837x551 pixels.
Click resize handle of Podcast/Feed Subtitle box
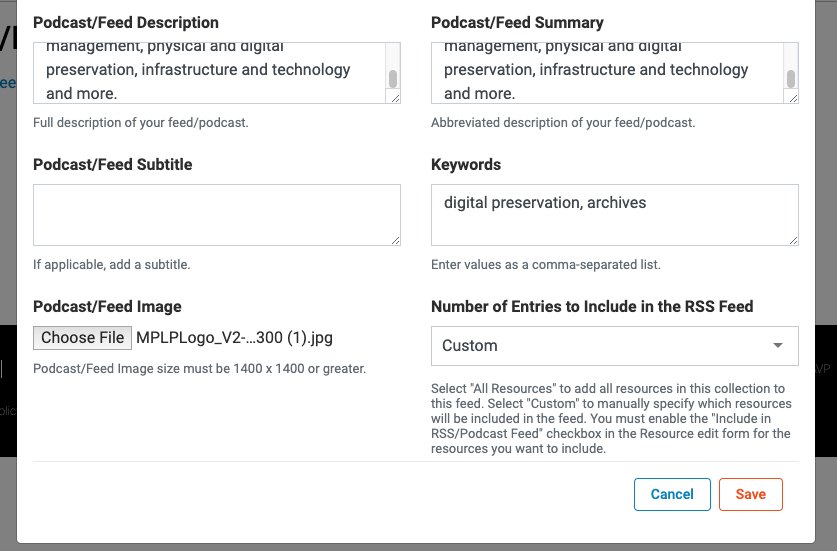tap(395, 240)
